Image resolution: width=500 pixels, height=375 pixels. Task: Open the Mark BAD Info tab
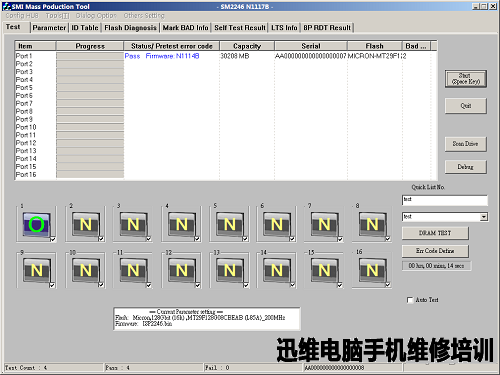click(185, 28)
